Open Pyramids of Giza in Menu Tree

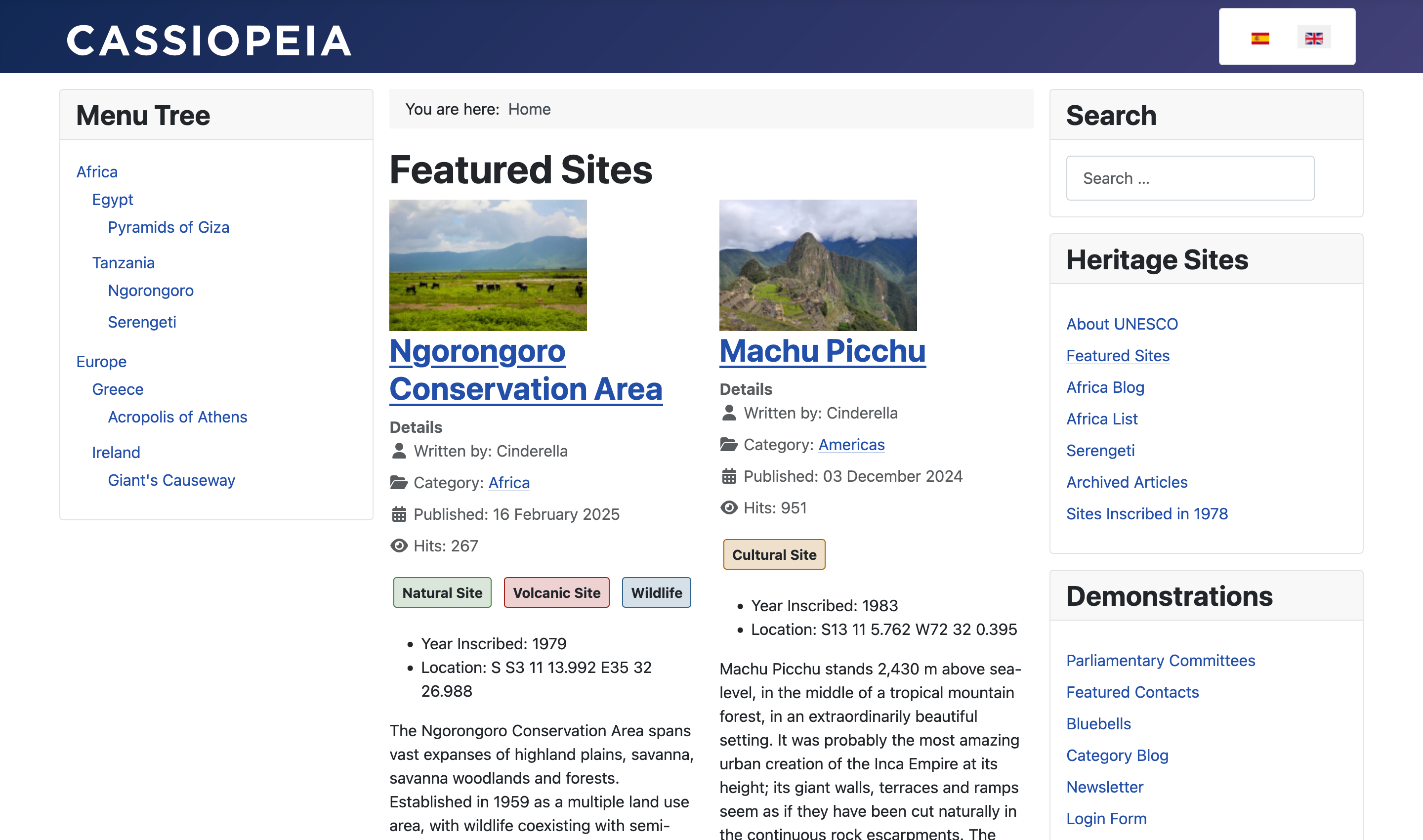(168, 227)
